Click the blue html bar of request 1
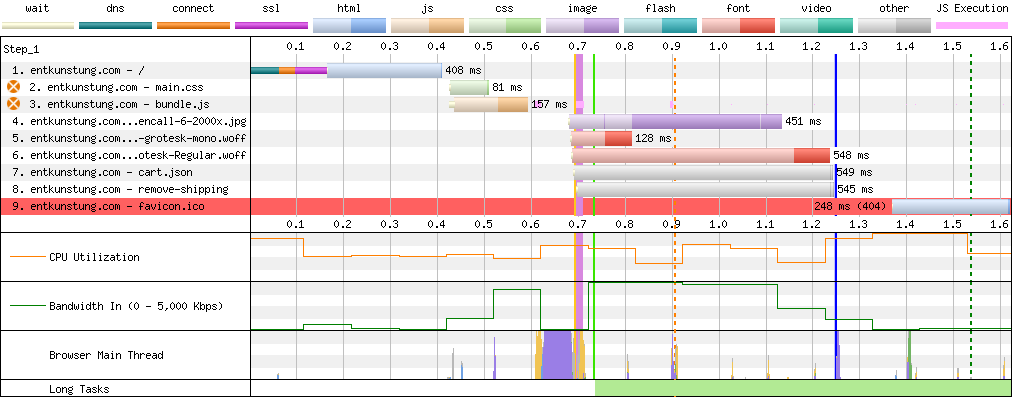 click(384, 70)
